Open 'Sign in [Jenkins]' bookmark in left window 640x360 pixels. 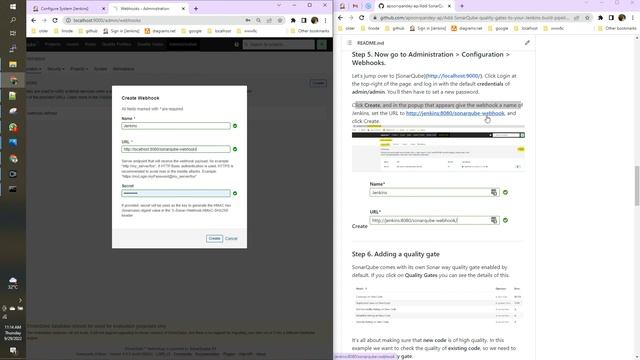121,31
